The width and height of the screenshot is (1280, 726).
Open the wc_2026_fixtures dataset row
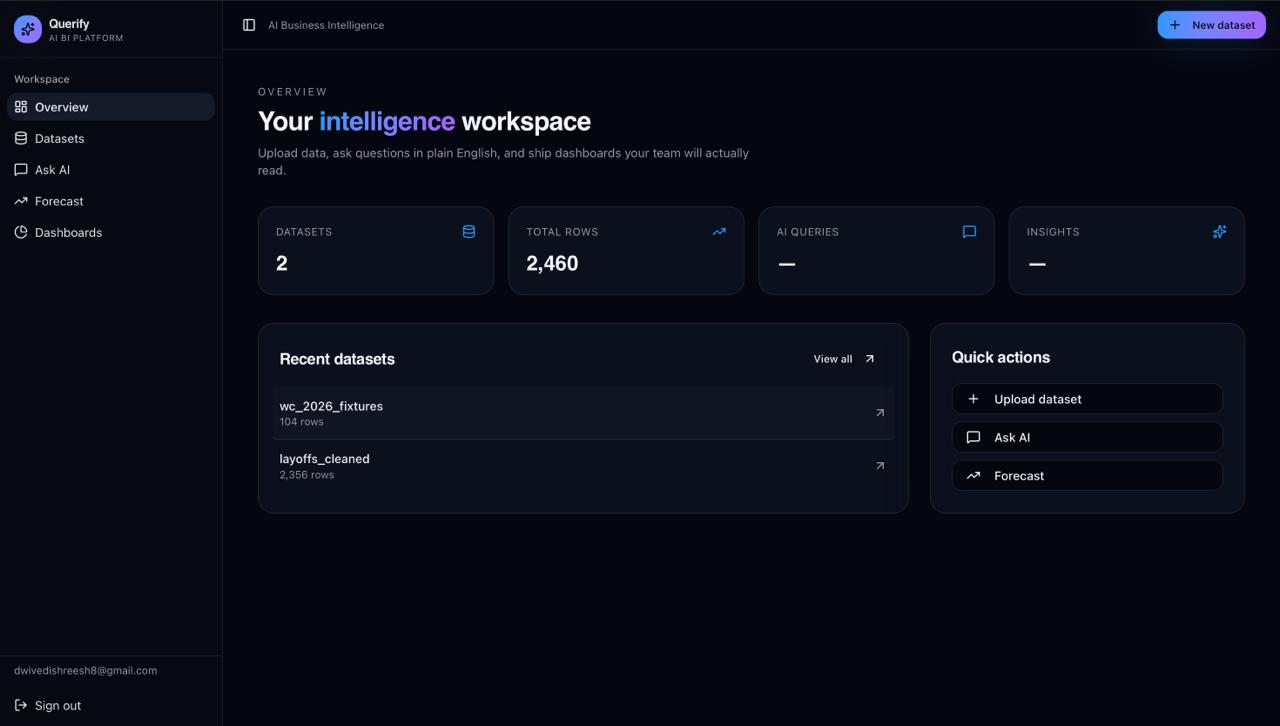coord(583,413)
